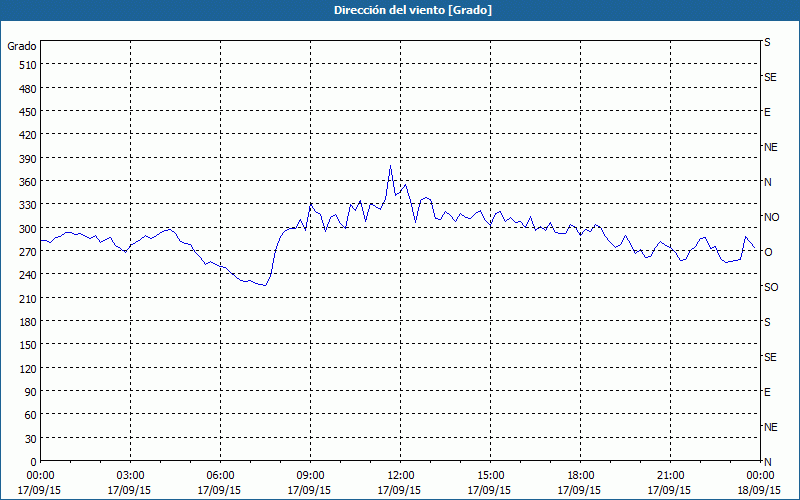The image size is (800, 500).
Task: Pick the 240 value on left axis
Action: click(29, 275)
